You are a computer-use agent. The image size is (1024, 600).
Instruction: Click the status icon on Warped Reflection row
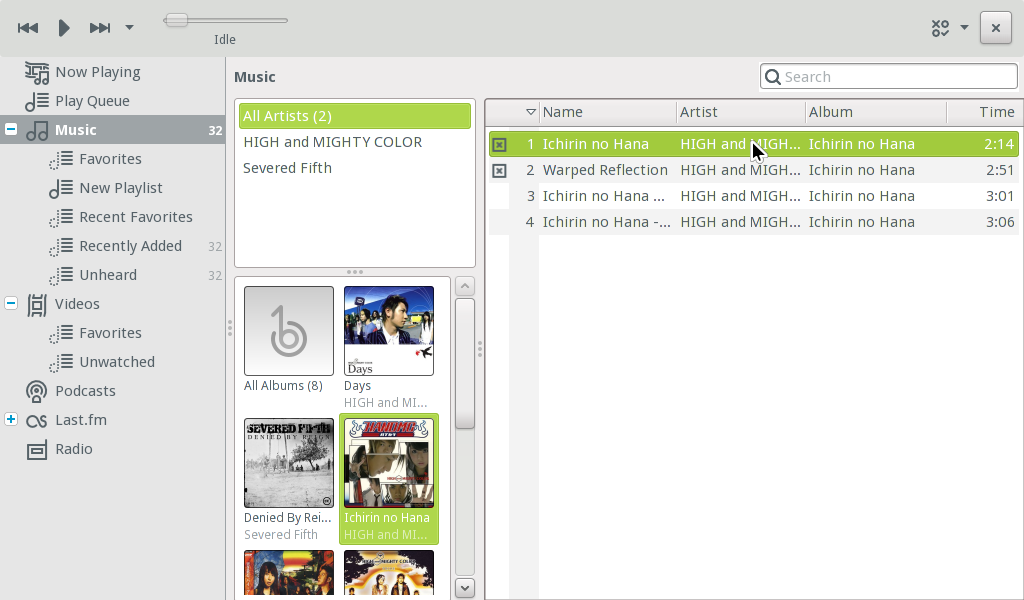[499, 170]
